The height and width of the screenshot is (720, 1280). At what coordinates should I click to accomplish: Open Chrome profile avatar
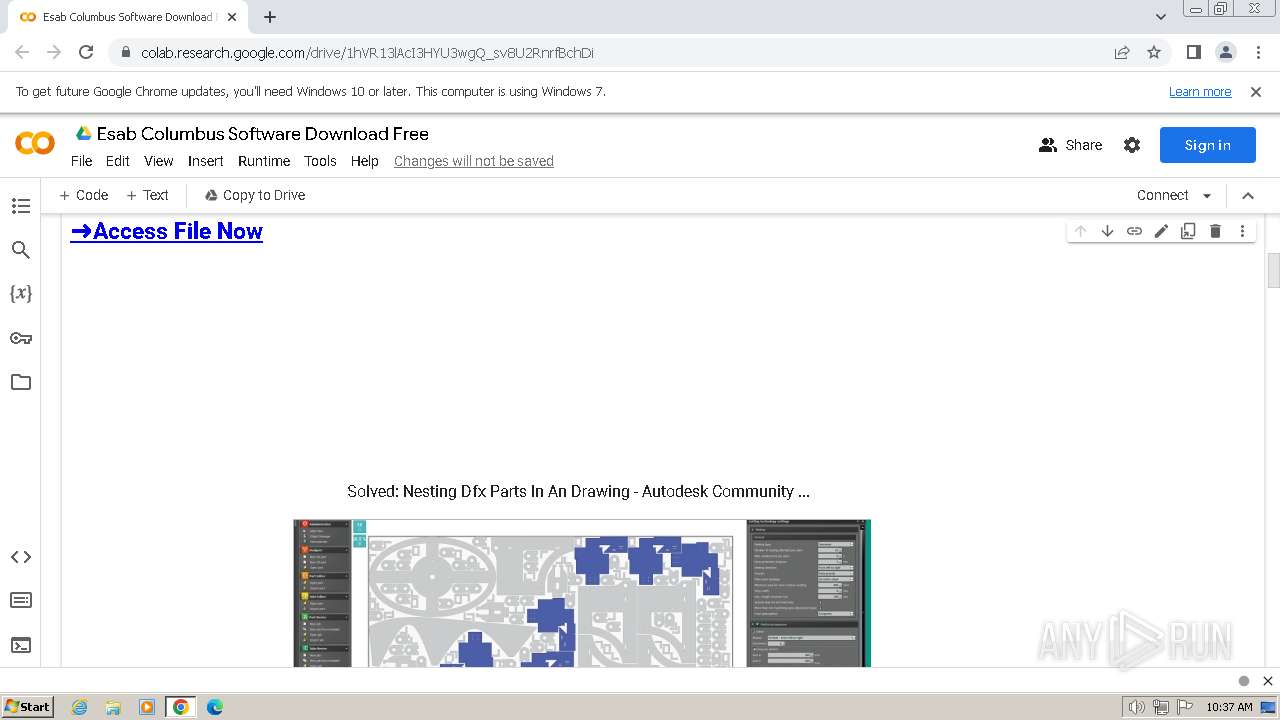pyautogui.click(x=1225, y=53)
